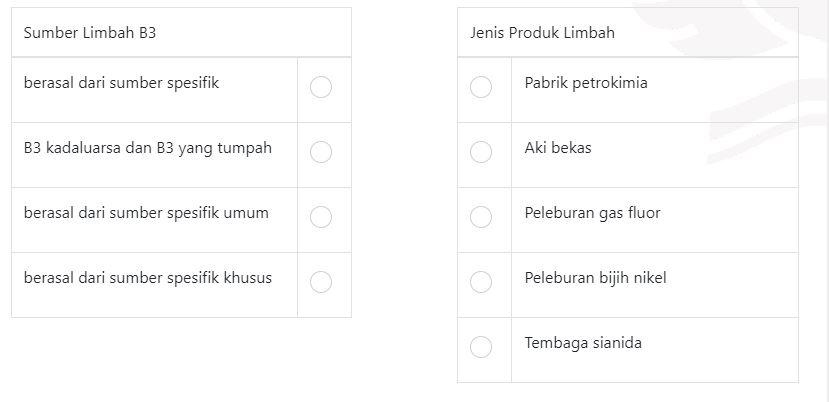Select radio for 'berasal dari sumber spesifik'

[321, 87]
